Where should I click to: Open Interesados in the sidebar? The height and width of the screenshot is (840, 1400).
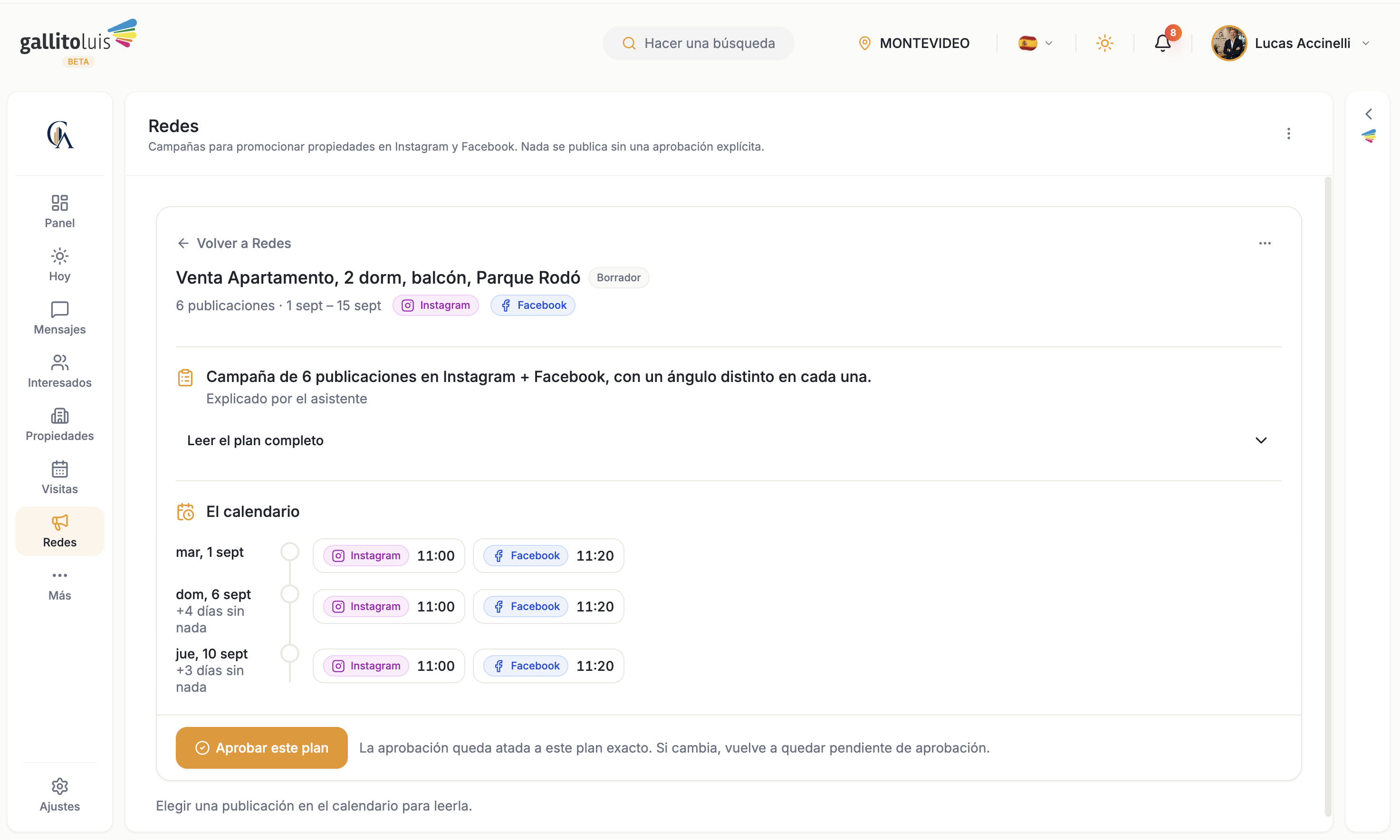pos(59,372)
